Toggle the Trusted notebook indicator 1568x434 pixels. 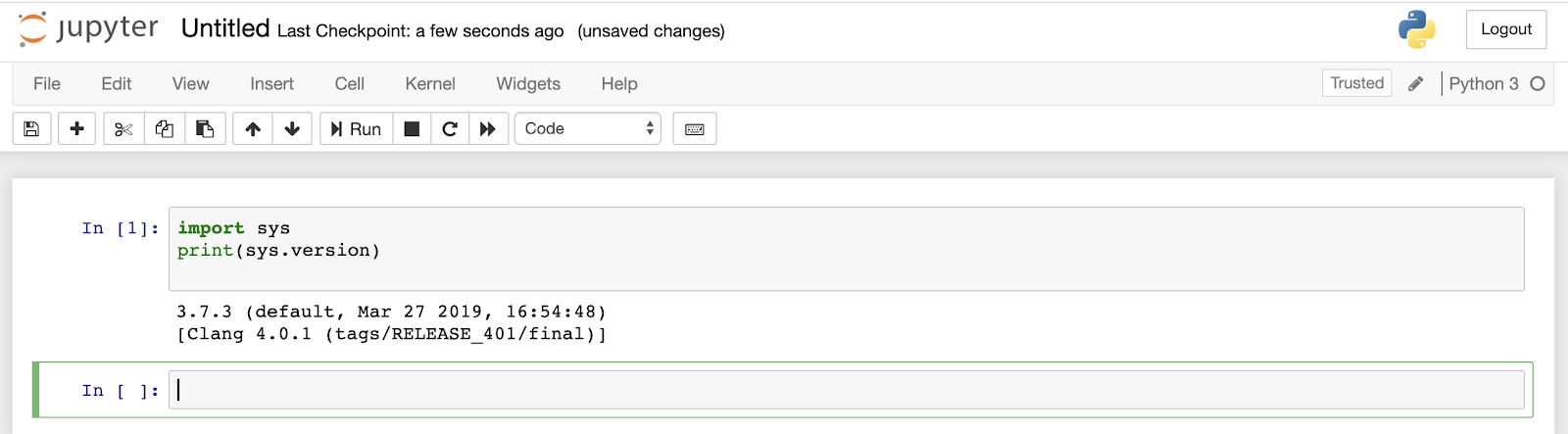coord(1357,83)
